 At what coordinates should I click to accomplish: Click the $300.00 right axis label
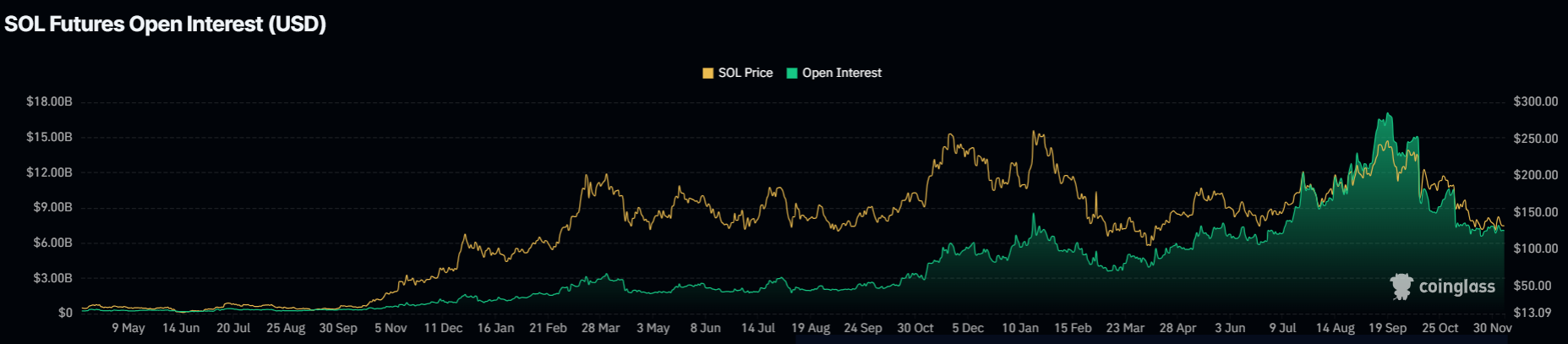click(1535, 101)
